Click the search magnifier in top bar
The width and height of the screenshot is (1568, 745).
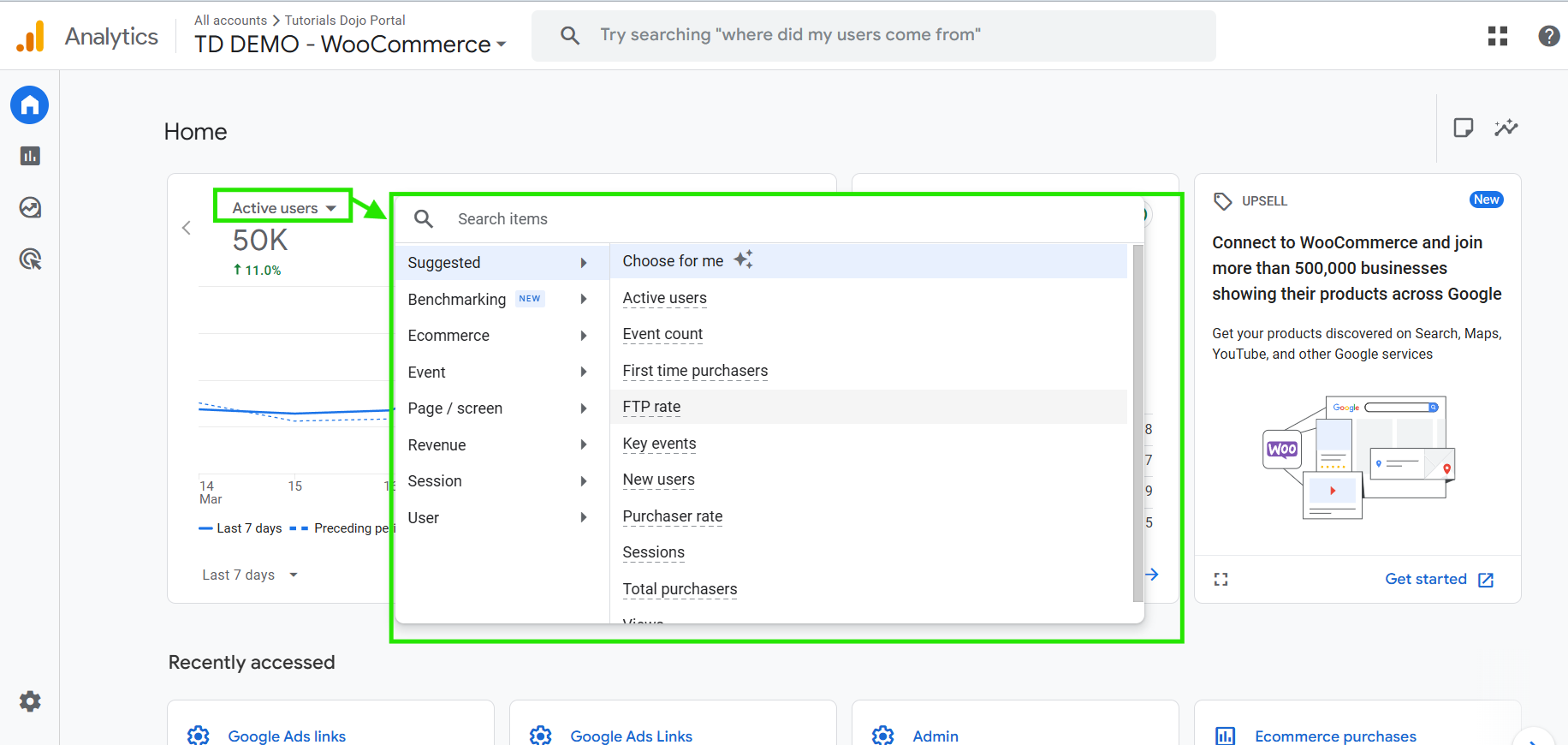(x=570, y=35)
